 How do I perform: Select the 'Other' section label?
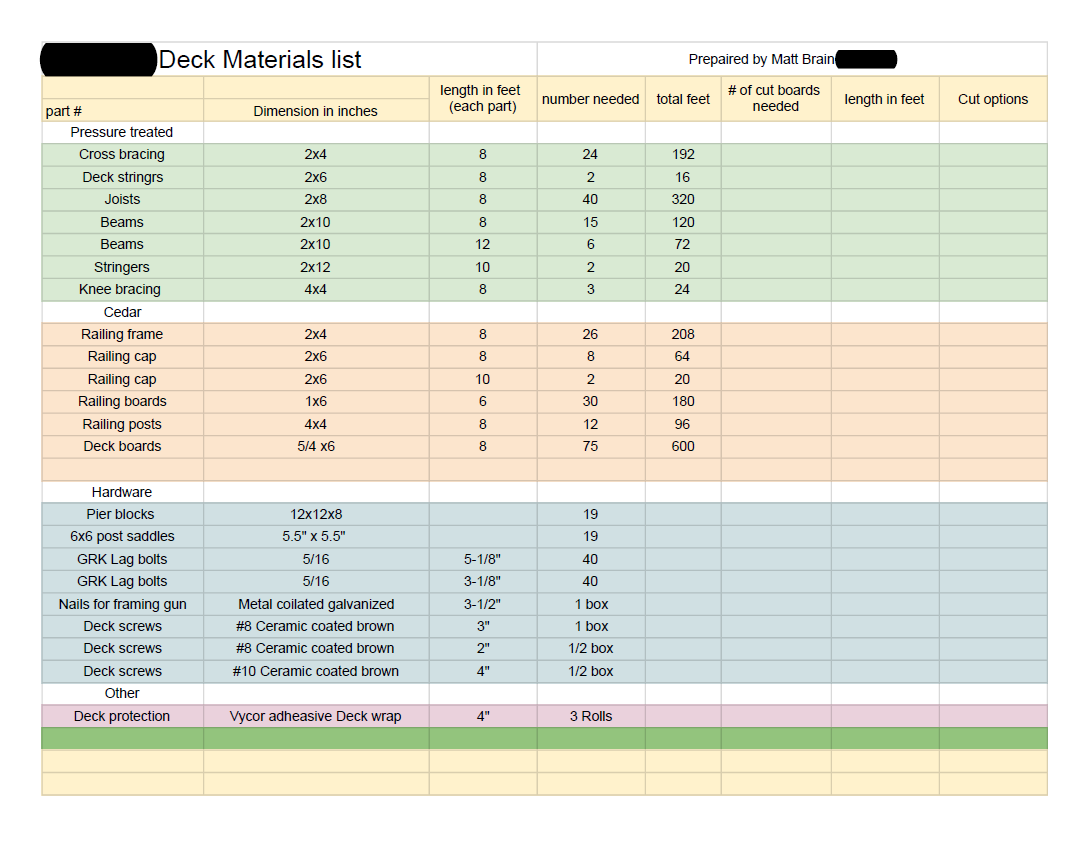click(x=122, y=694)
